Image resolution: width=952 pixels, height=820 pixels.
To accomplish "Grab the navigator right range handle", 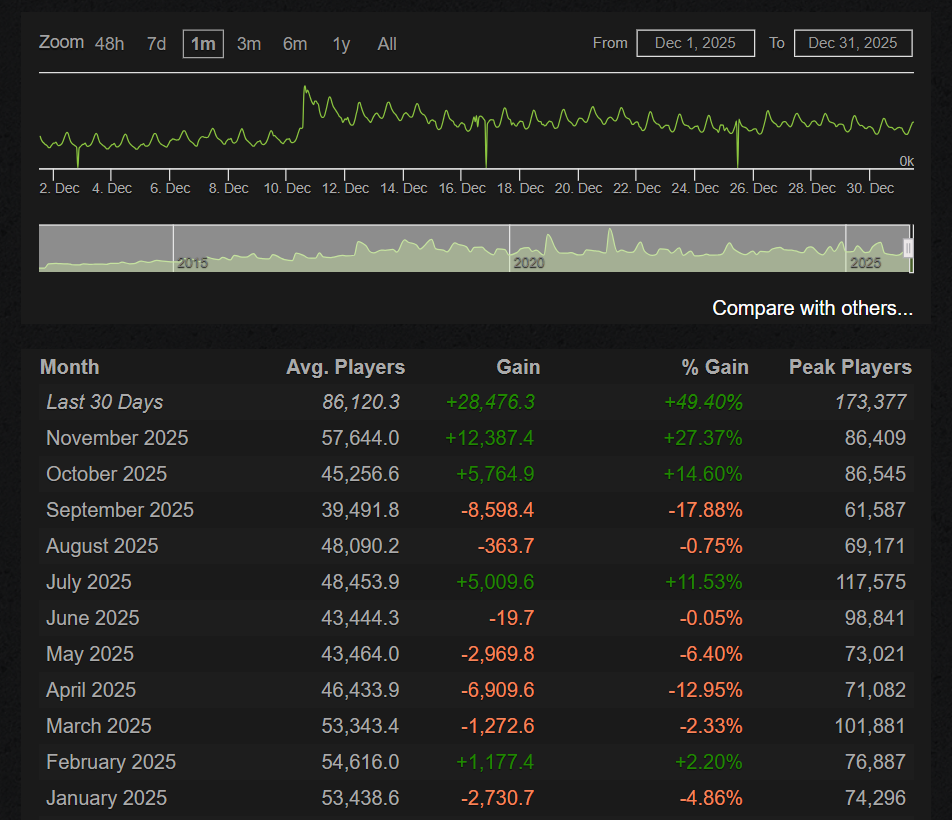I will point(908,248).
